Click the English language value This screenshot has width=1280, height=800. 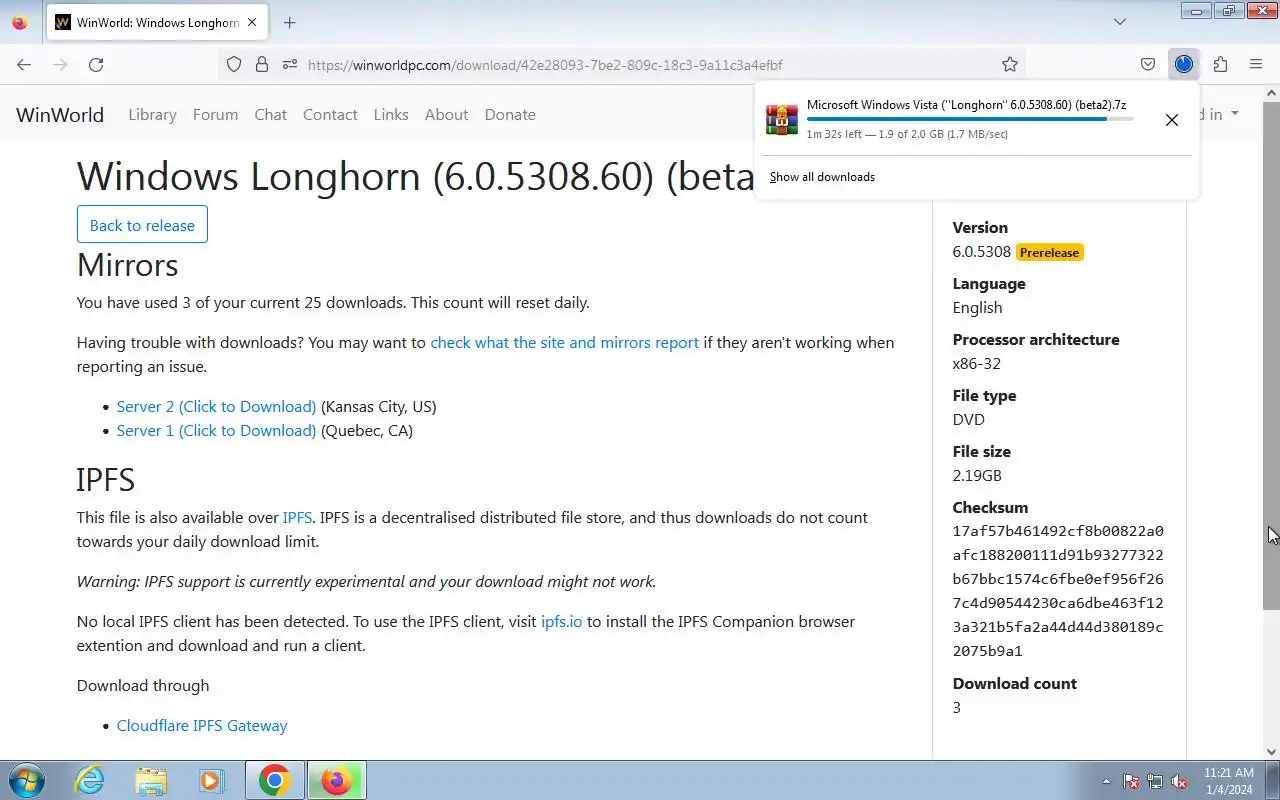tap(977, 308)
